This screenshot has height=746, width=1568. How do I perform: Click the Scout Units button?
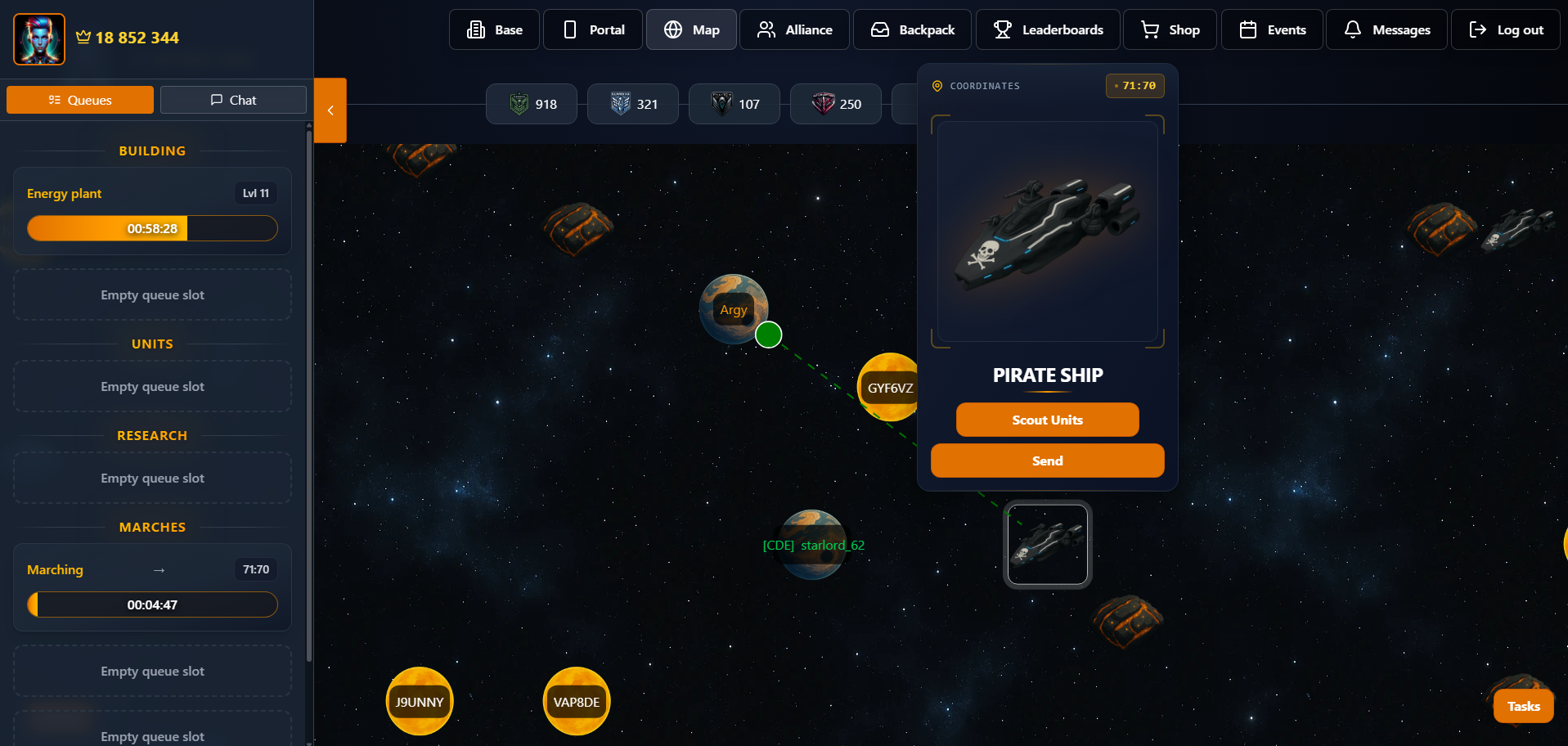[1048, 420]
